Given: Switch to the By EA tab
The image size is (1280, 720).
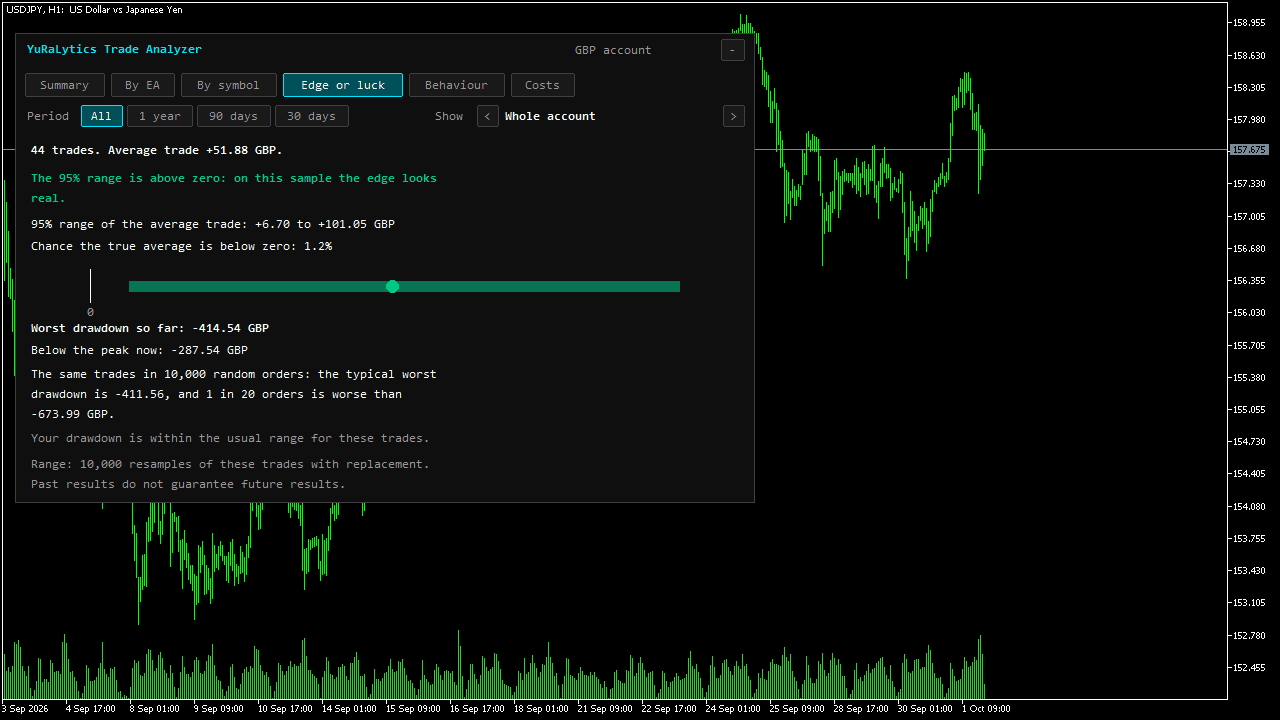Looking at the screenshot, I should (142, 85).
